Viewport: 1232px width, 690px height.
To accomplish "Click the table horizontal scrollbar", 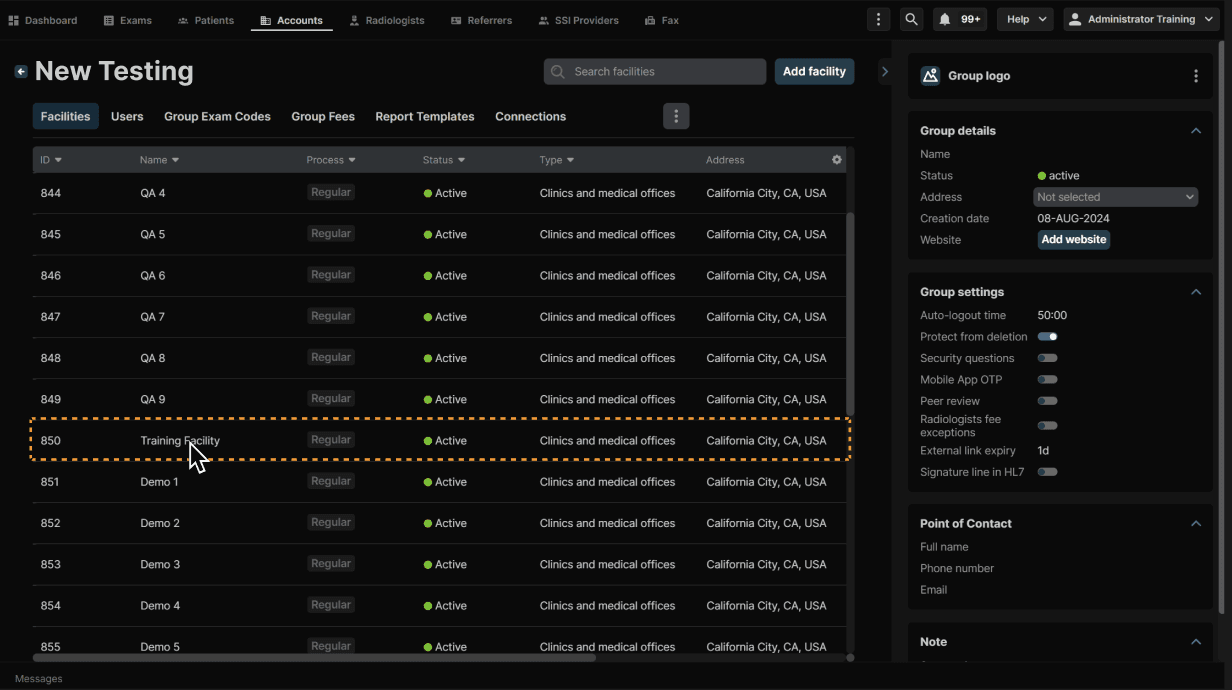I will 314,657.
